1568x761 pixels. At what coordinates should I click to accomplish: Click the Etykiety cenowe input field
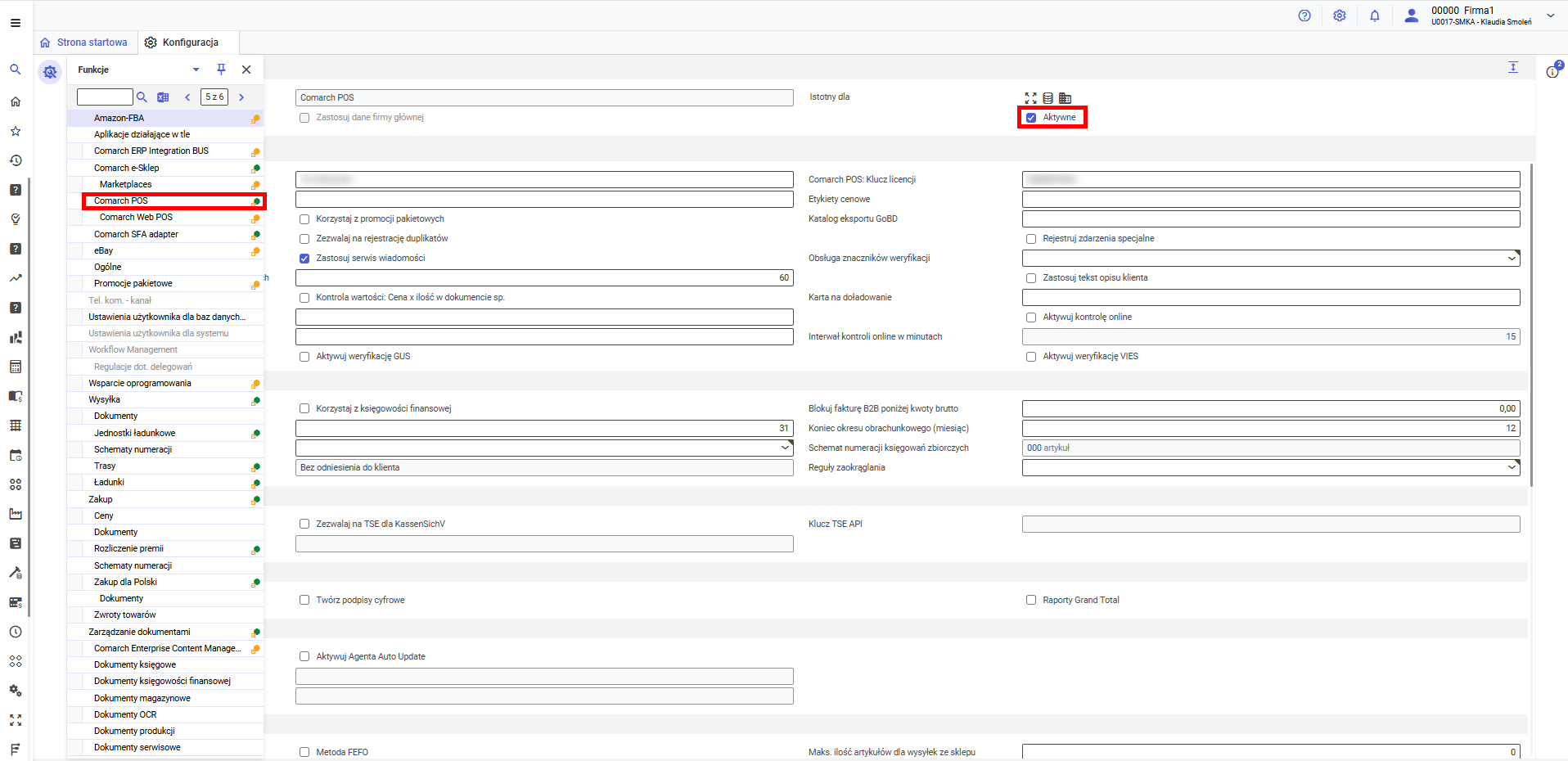(x=1271, y=199)
